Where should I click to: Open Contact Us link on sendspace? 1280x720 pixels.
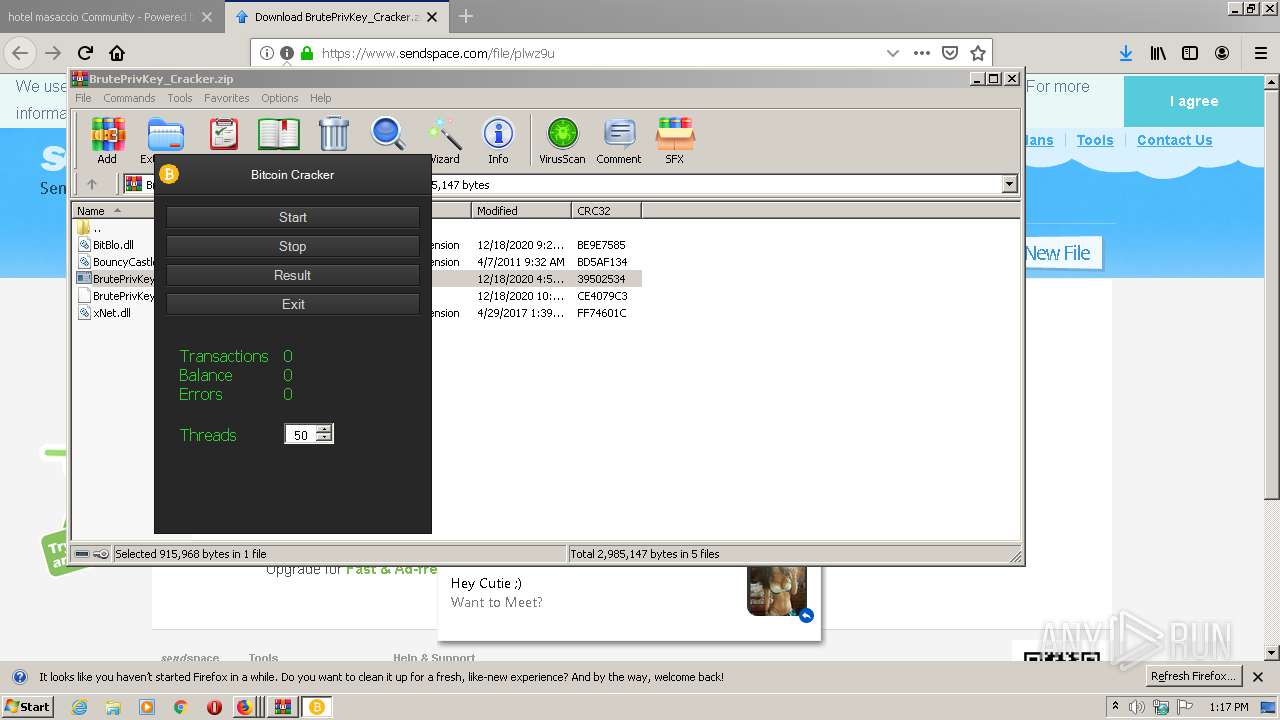pos(1174,140)
